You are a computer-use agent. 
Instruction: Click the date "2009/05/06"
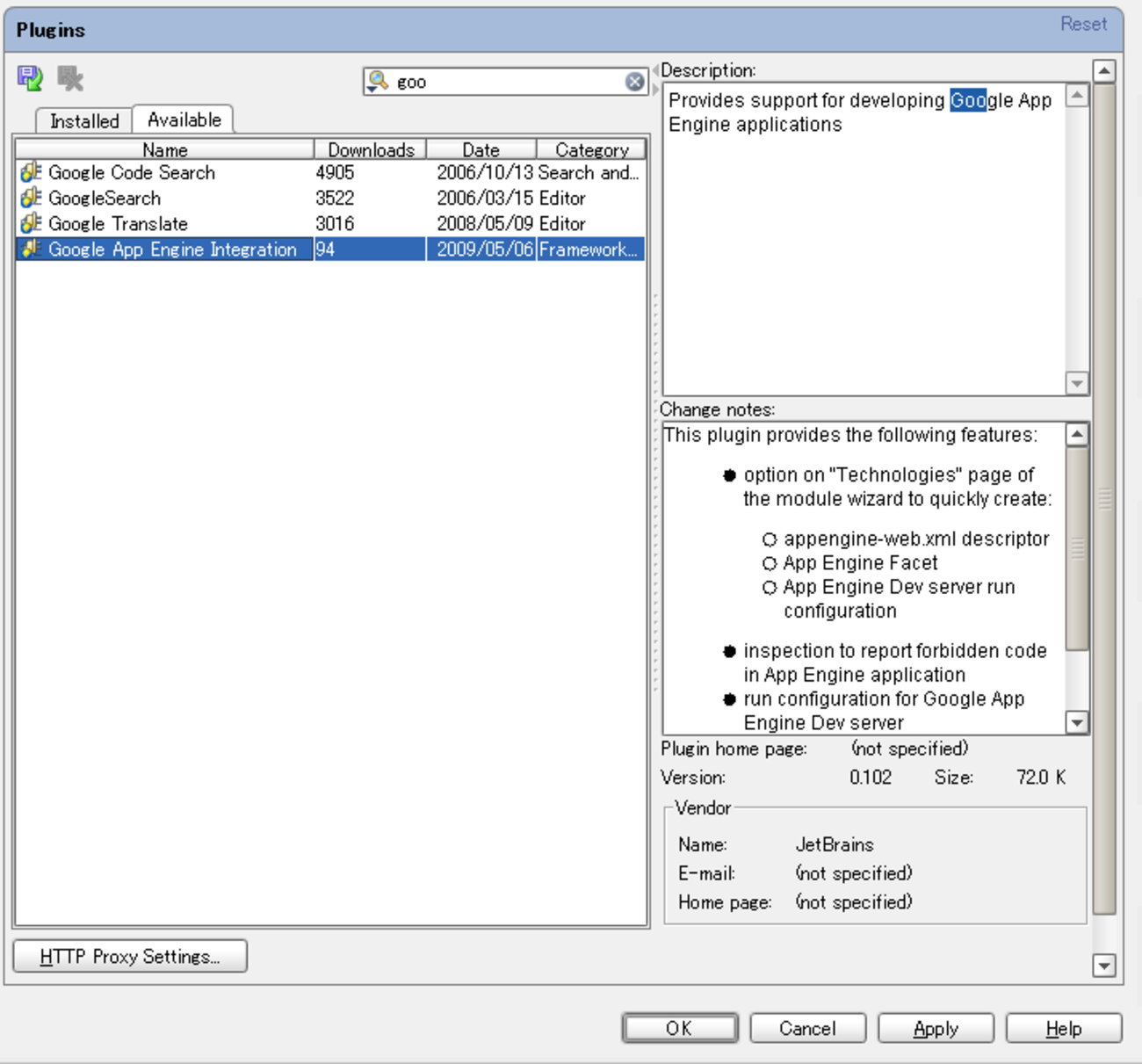click(x=485, y=249)
